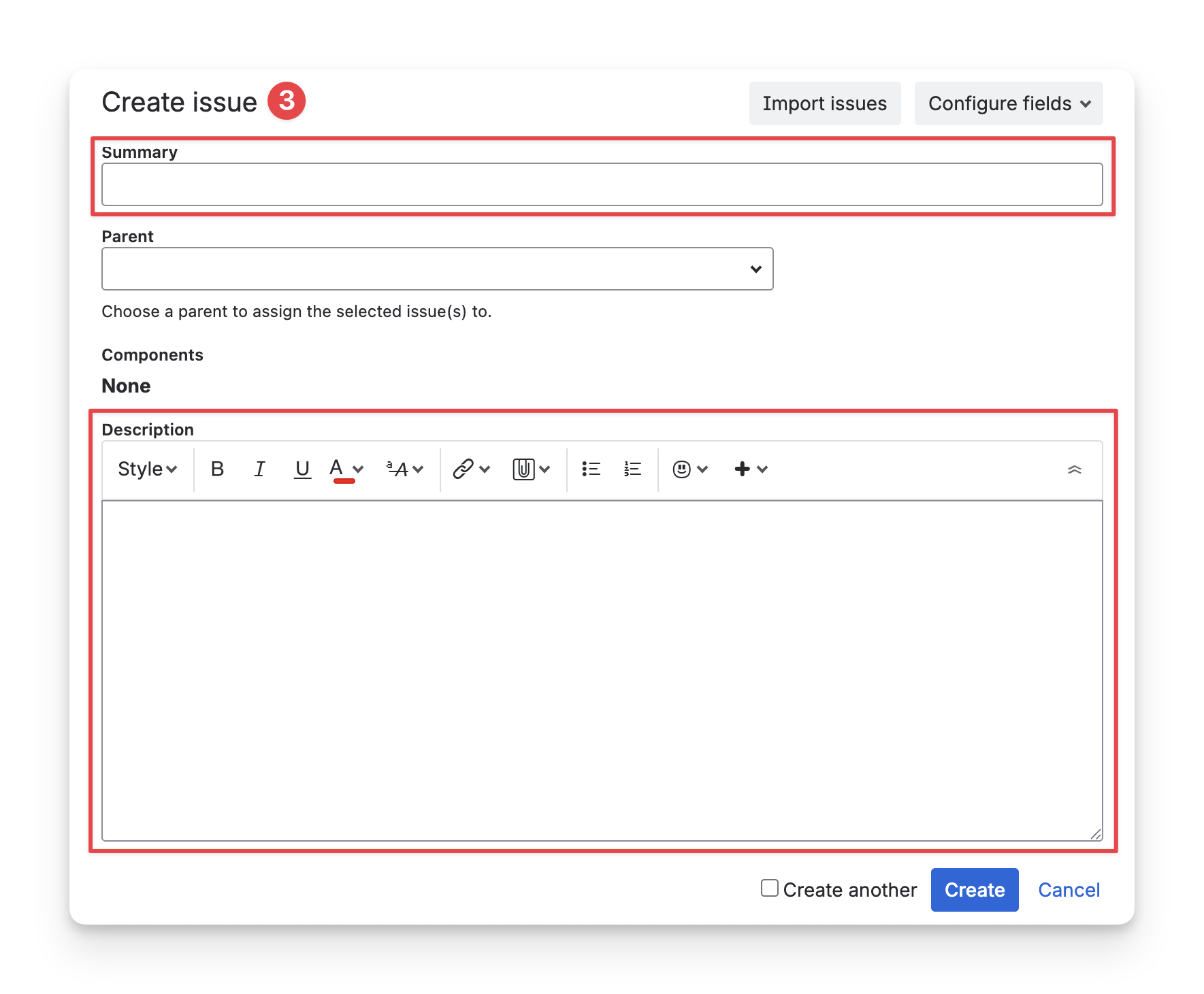The width and height of the screenshot is (1204, 994).
Task: Check the Create another checkbox
Action: 769,888
